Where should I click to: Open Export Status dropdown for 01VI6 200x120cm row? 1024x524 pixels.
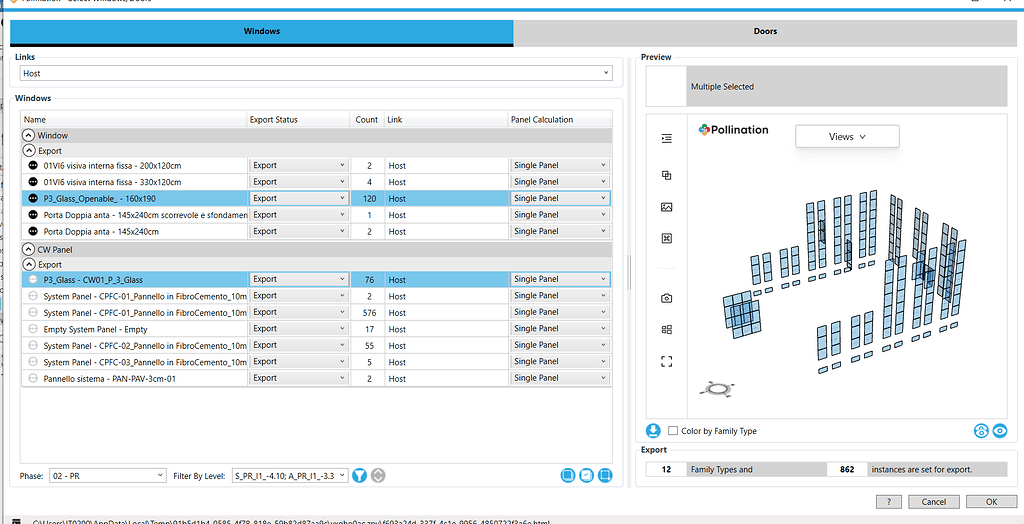299,165
